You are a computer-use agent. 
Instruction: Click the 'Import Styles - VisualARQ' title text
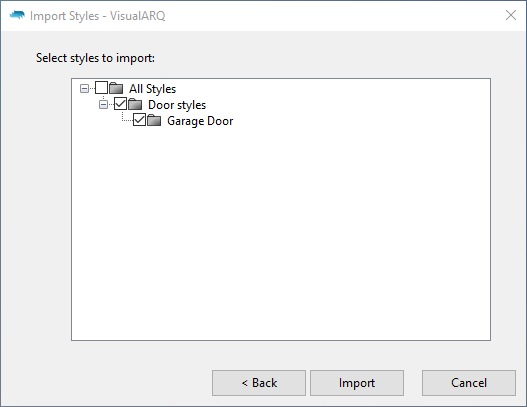[97, 16]
